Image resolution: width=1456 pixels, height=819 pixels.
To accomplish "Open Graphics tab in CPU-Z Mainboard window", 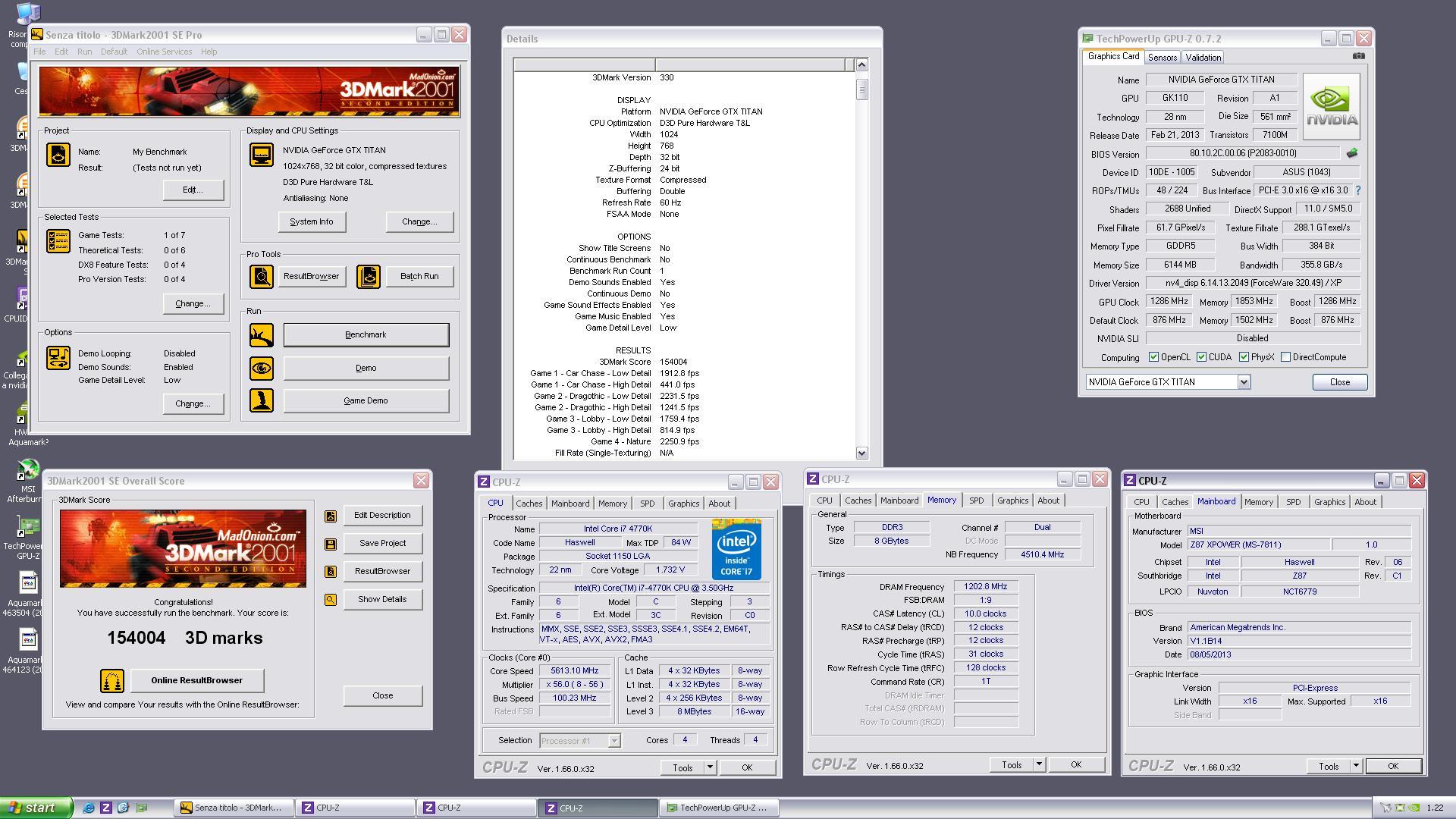I will [1329, 502].
